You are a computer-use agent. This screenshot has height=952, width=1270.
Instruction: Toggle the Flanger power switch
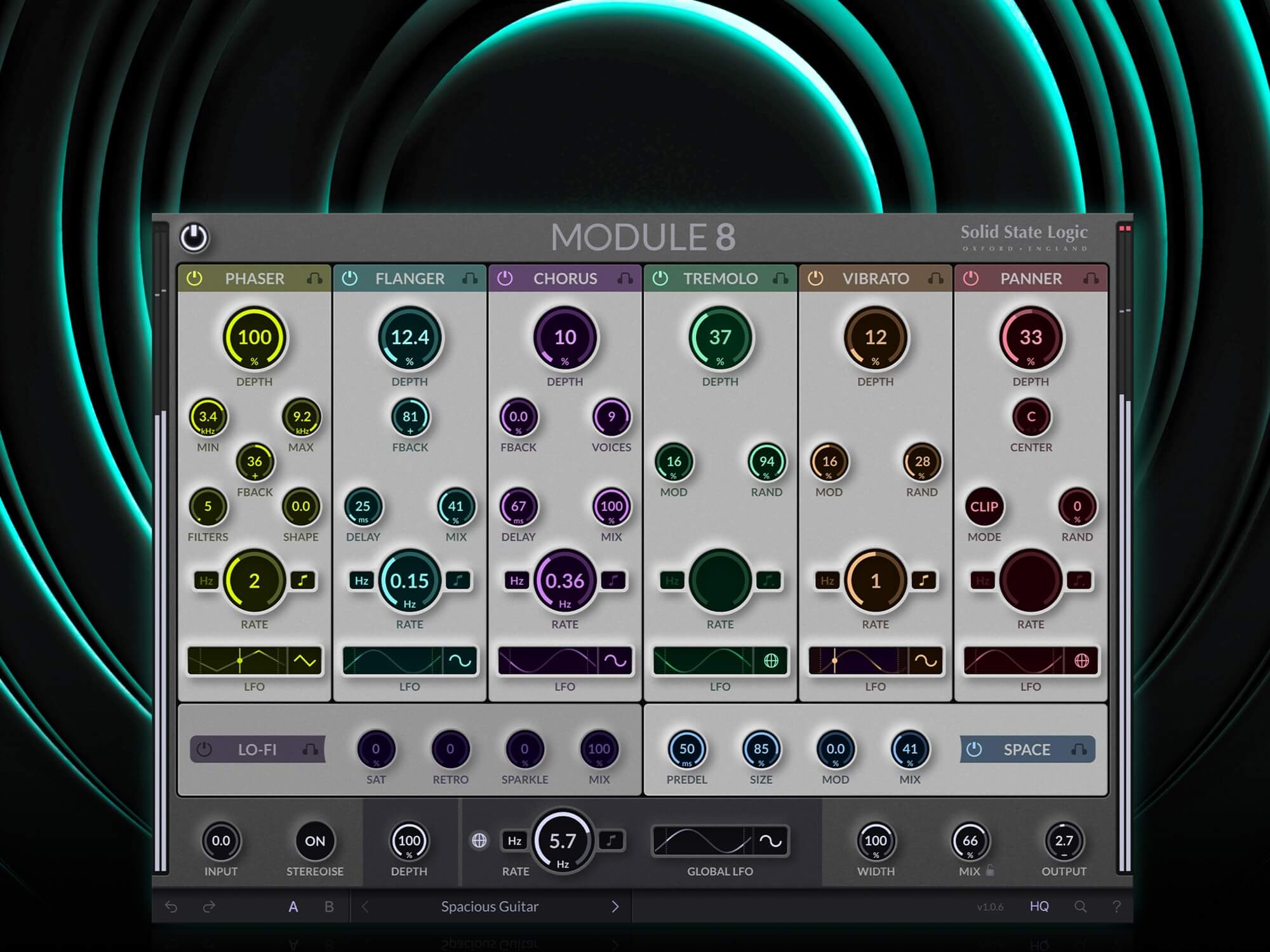tap(350, 279)
